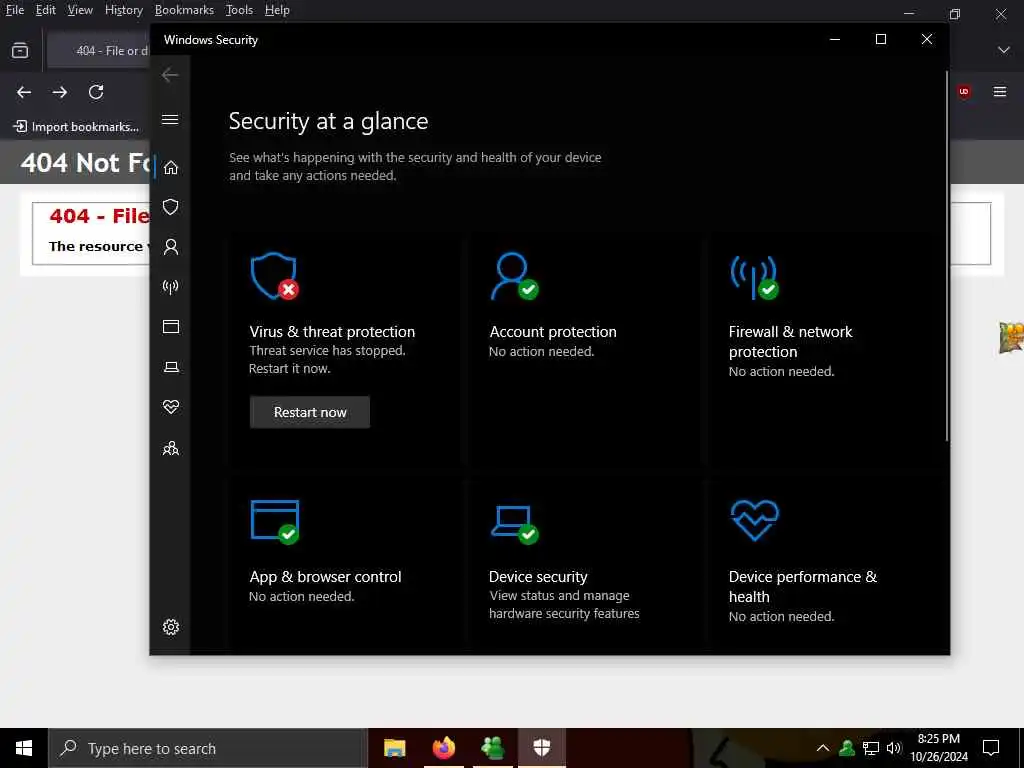
Task: Open the View menu in Firefox
Action: (x=80, y=10)
